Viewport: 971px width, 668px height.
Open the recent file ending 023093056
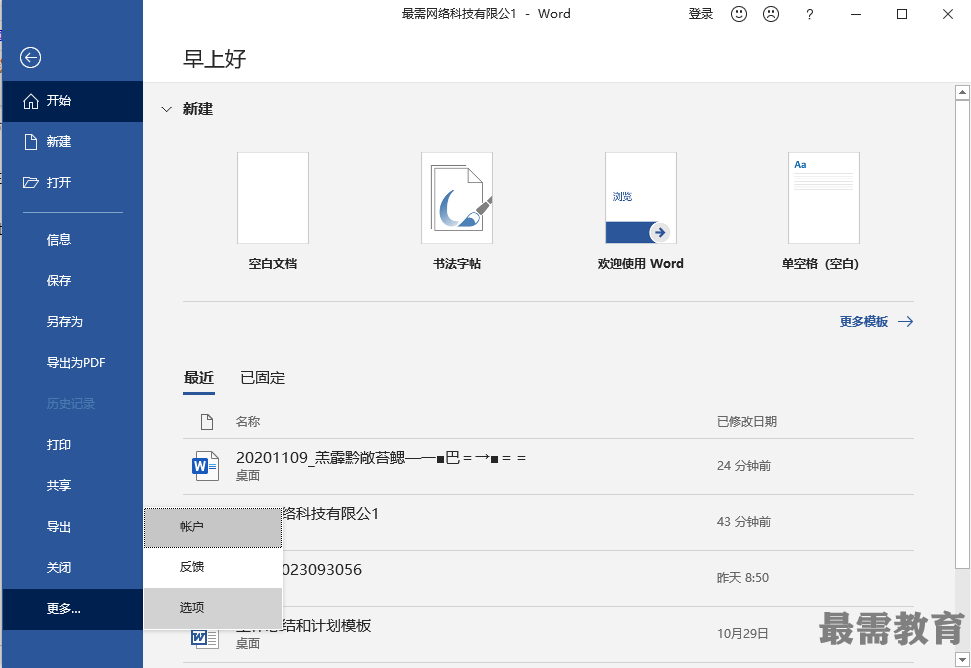548,578
